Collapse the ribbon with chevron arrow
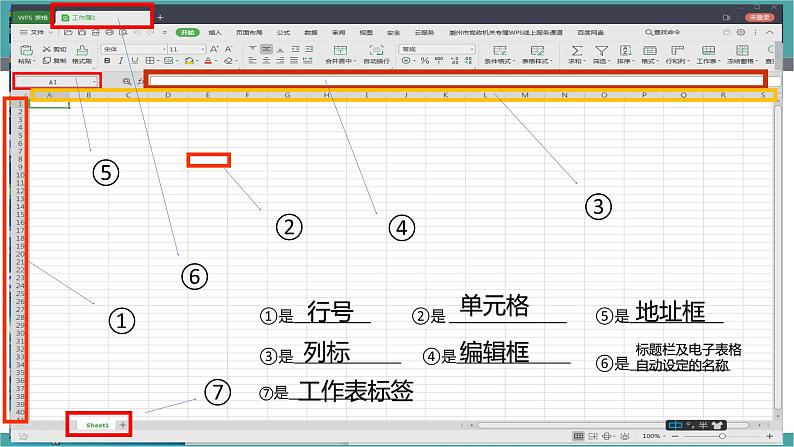This screenshot has height=447, width=794. [x=770, y=32]
